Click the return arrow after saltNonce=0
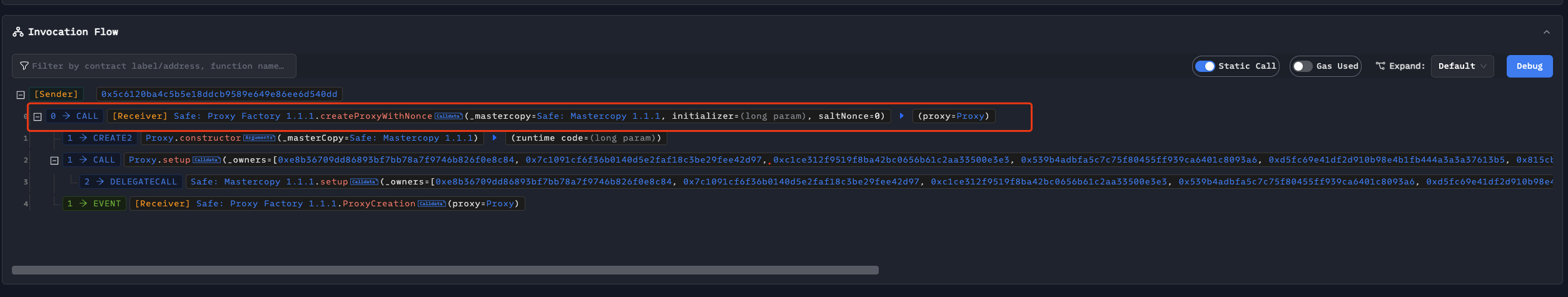Viewport: 1568px width, 297px height. [901, 116]
